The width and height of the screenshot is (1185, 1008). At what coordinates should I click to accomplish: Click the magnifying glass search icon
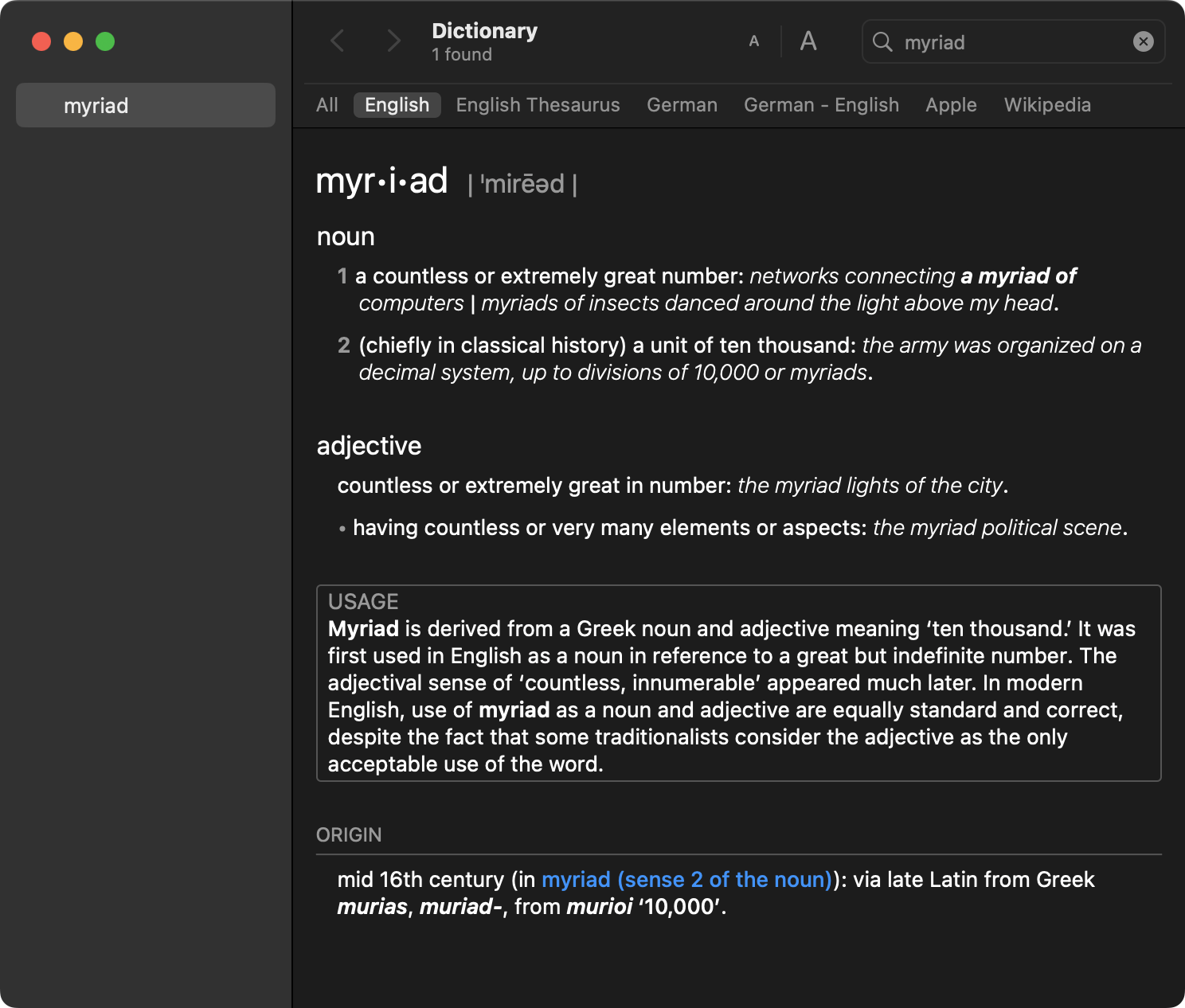pos(882,41)
